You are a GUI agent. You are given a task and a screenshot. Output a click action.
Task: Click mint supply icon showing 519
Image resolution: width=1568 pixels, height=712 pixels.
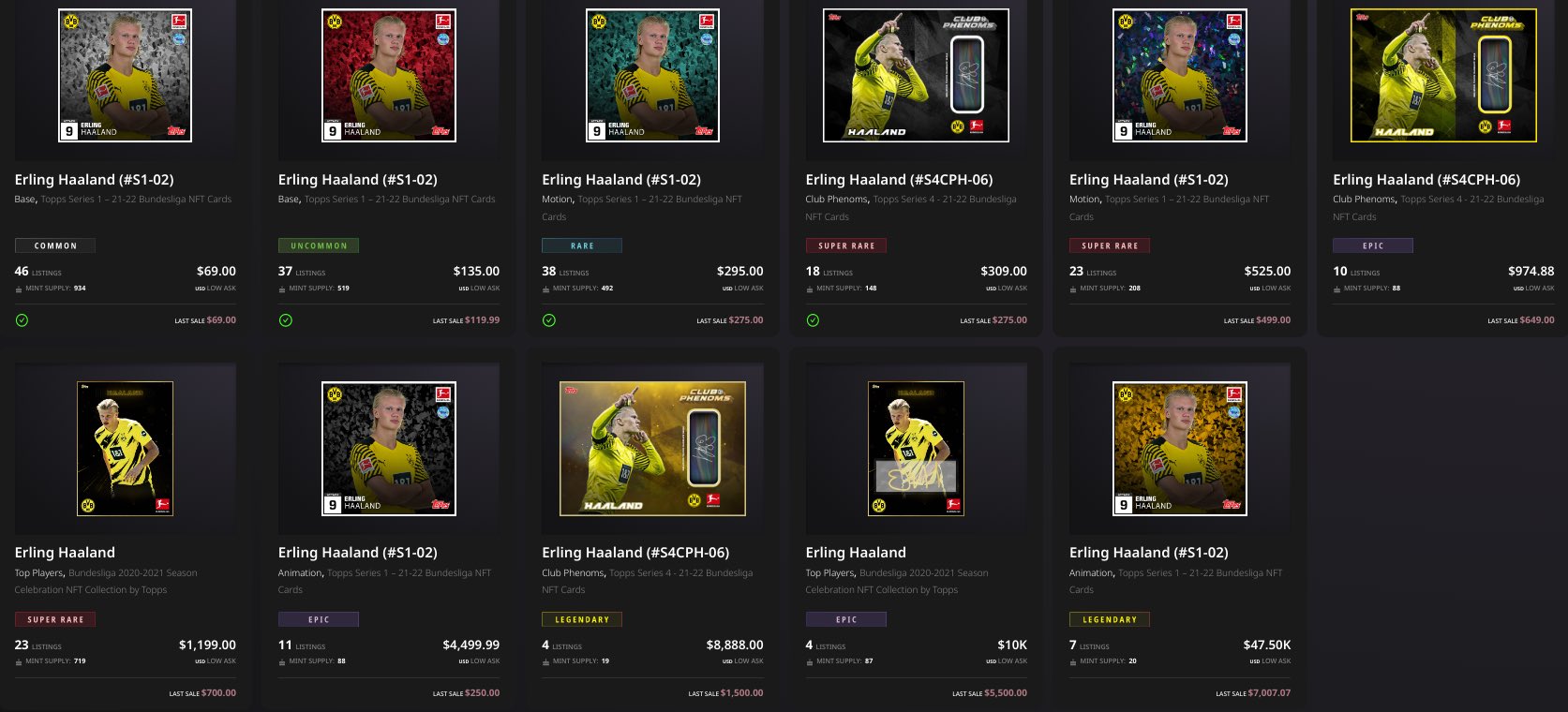tap(282, 289)
